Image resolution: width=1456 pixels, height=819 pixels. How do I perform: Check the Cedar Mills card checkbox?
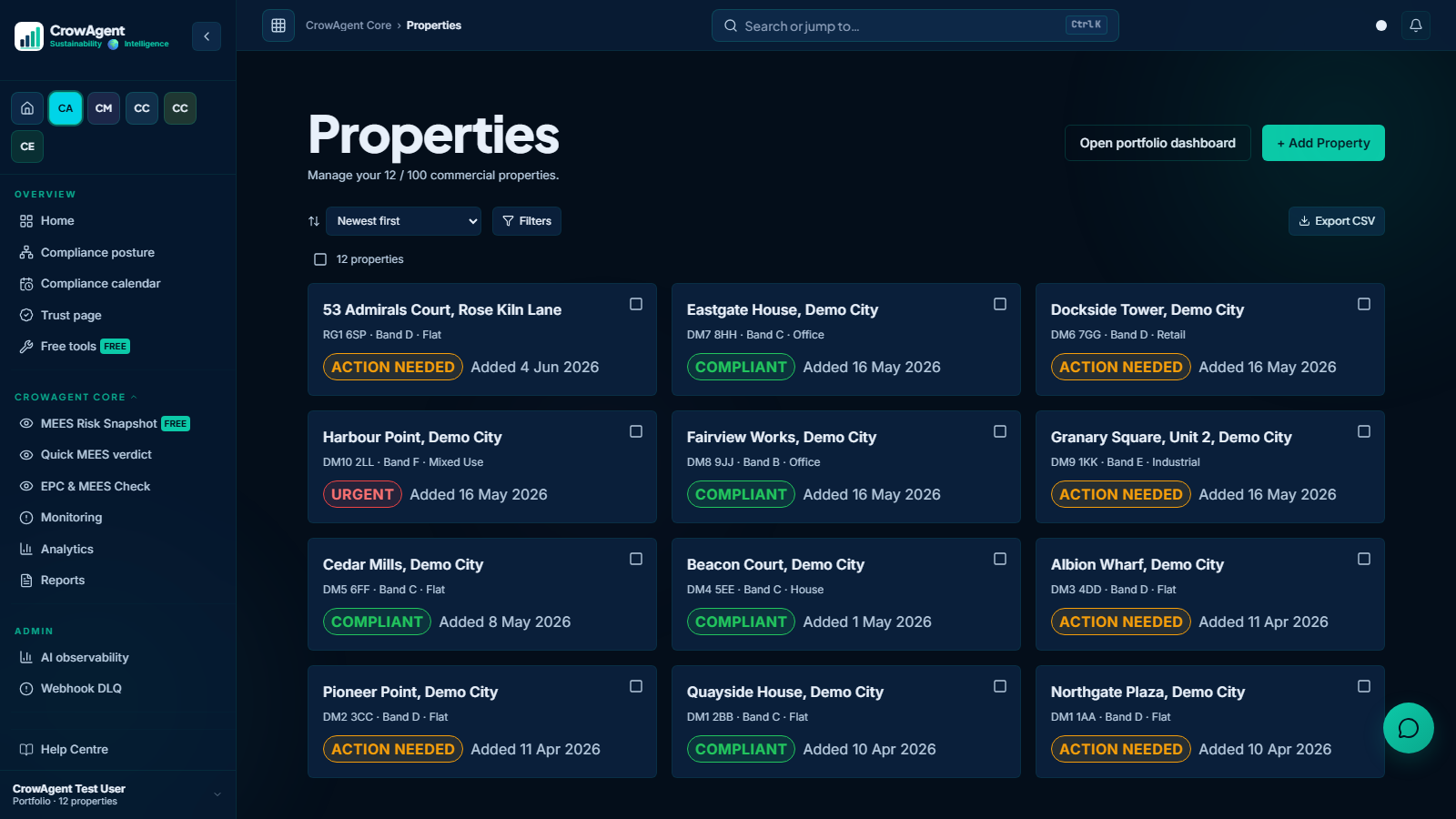pyautogui.click(x=636, y=559)
